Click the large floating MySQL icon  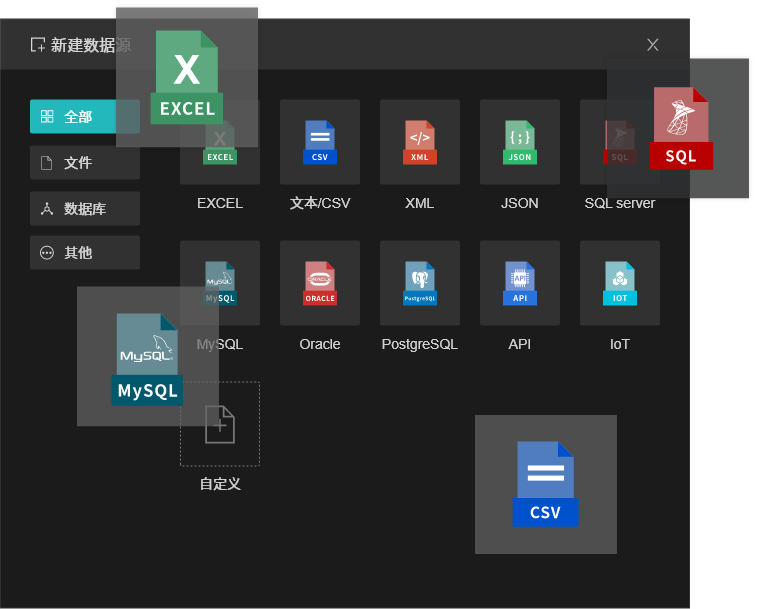(147, 359)
